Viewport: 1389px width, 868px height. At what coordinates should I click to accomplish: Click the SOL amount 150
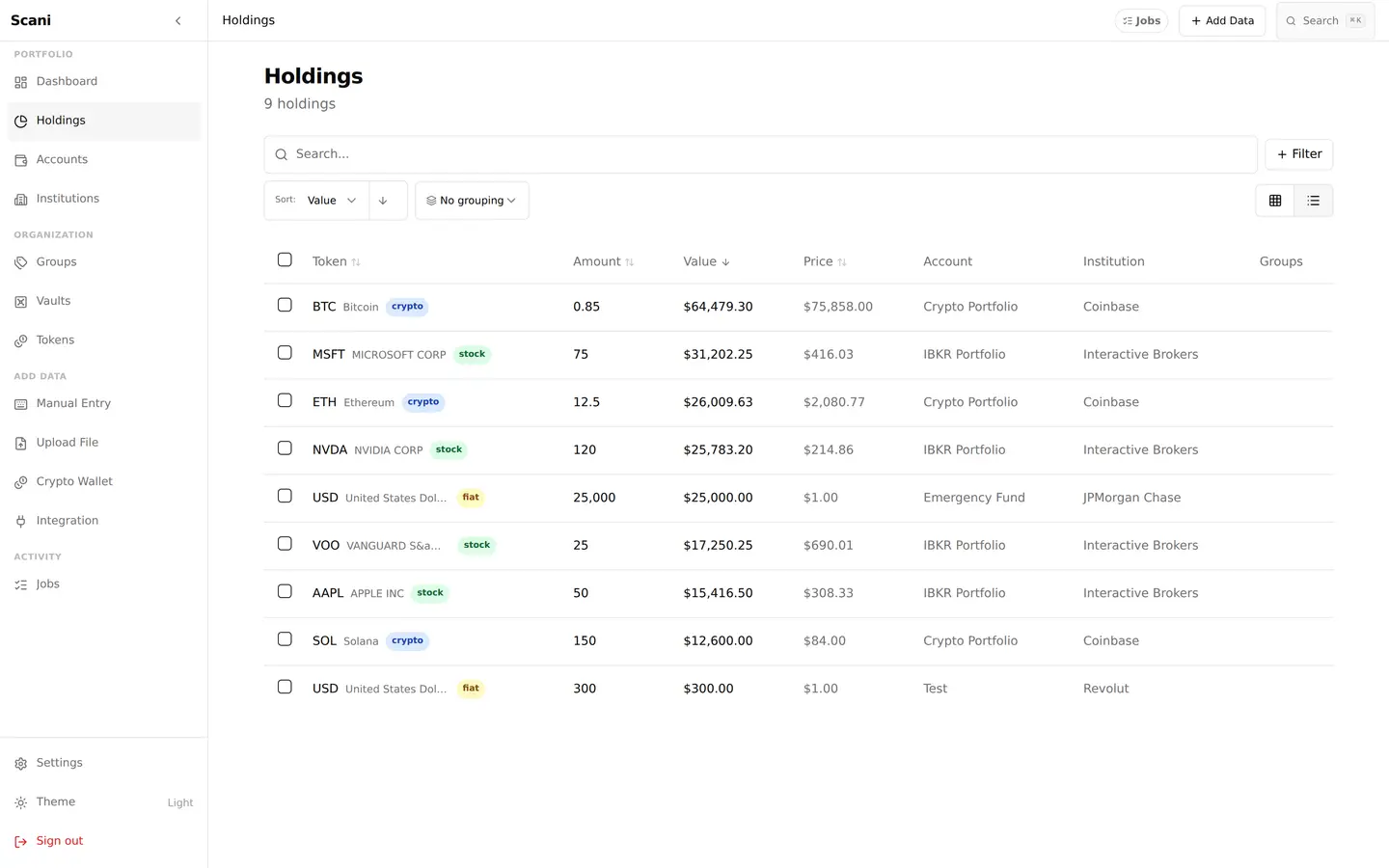(x=585, y=641)
